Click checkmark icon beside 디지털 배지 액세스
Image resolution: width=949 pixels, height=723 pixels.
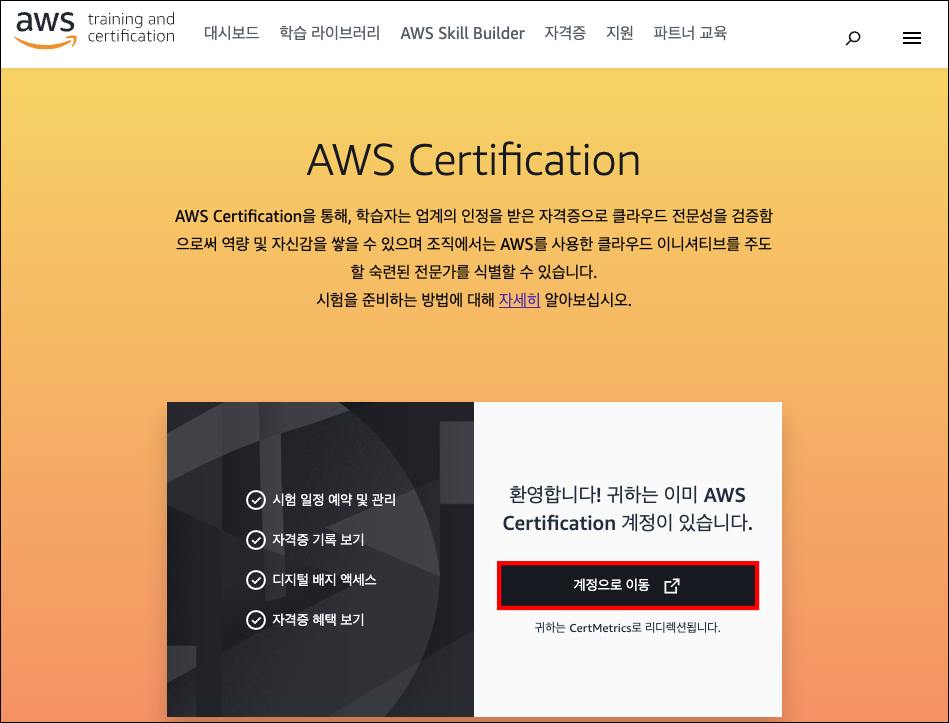tap(255, 580)
